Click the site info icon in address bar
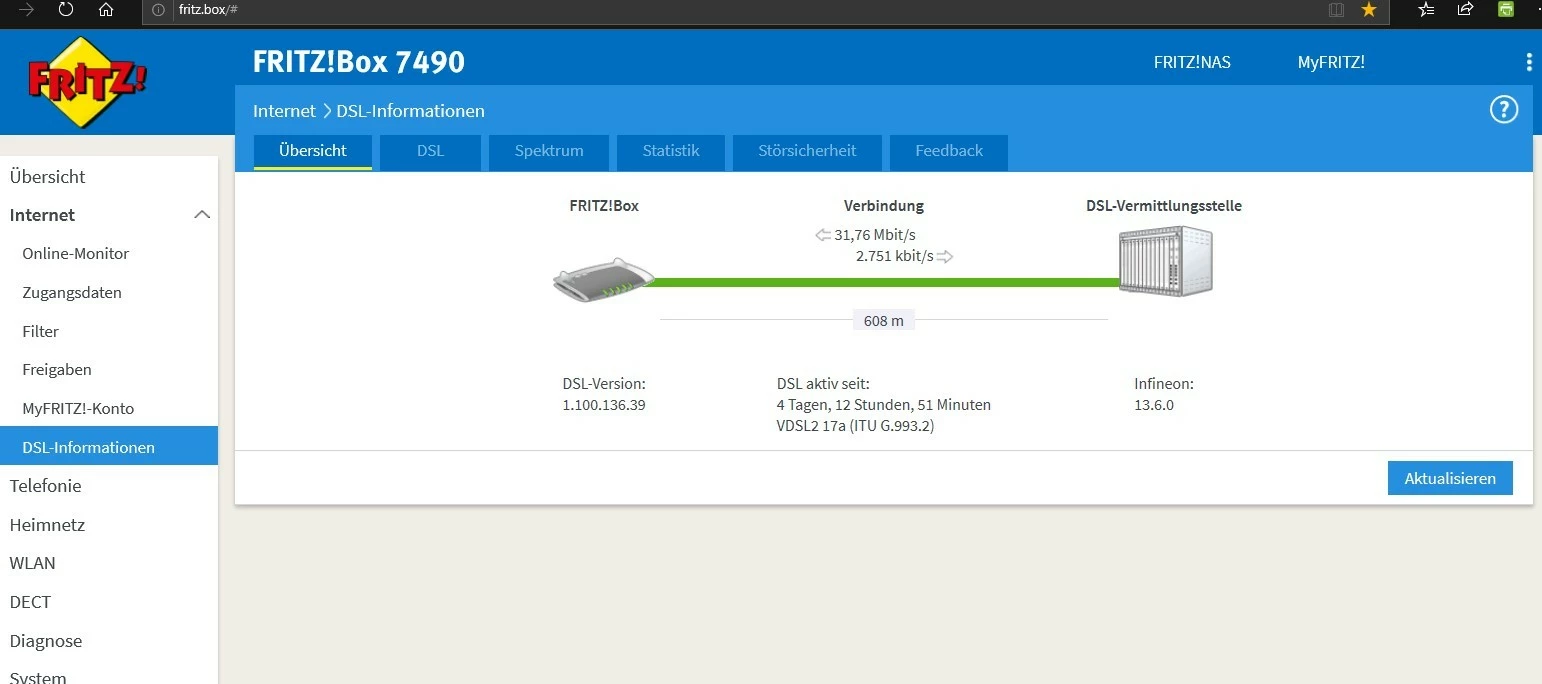Viewport: 1542px width, 684px height. 159,10
